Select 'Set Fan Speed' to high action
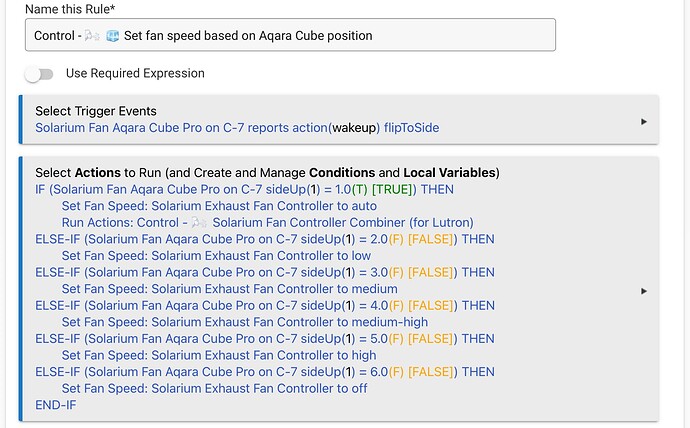 click(x=219, y=355)
